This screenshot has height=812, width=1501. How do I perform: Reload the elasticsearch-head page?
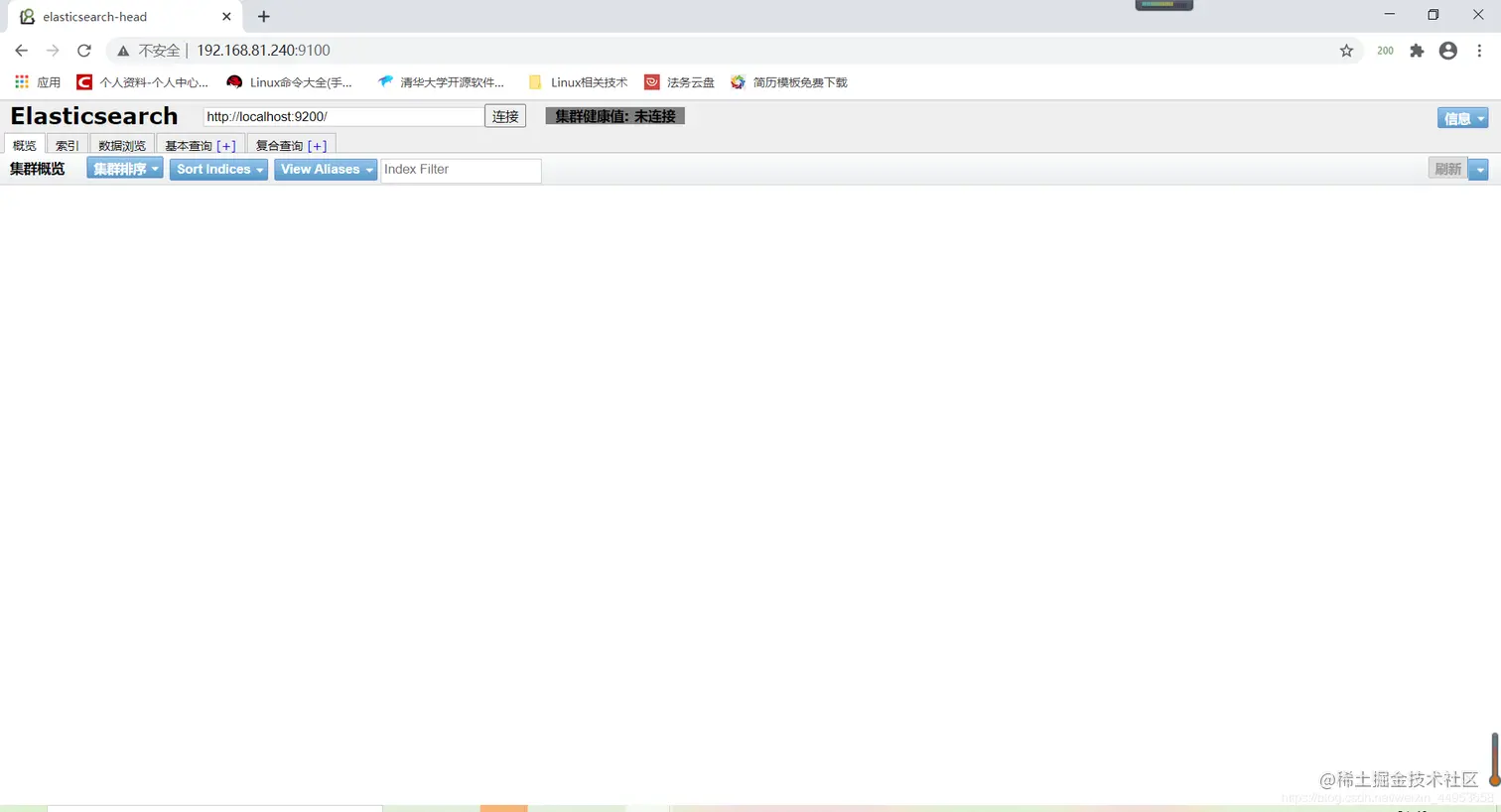click(84, 51)
